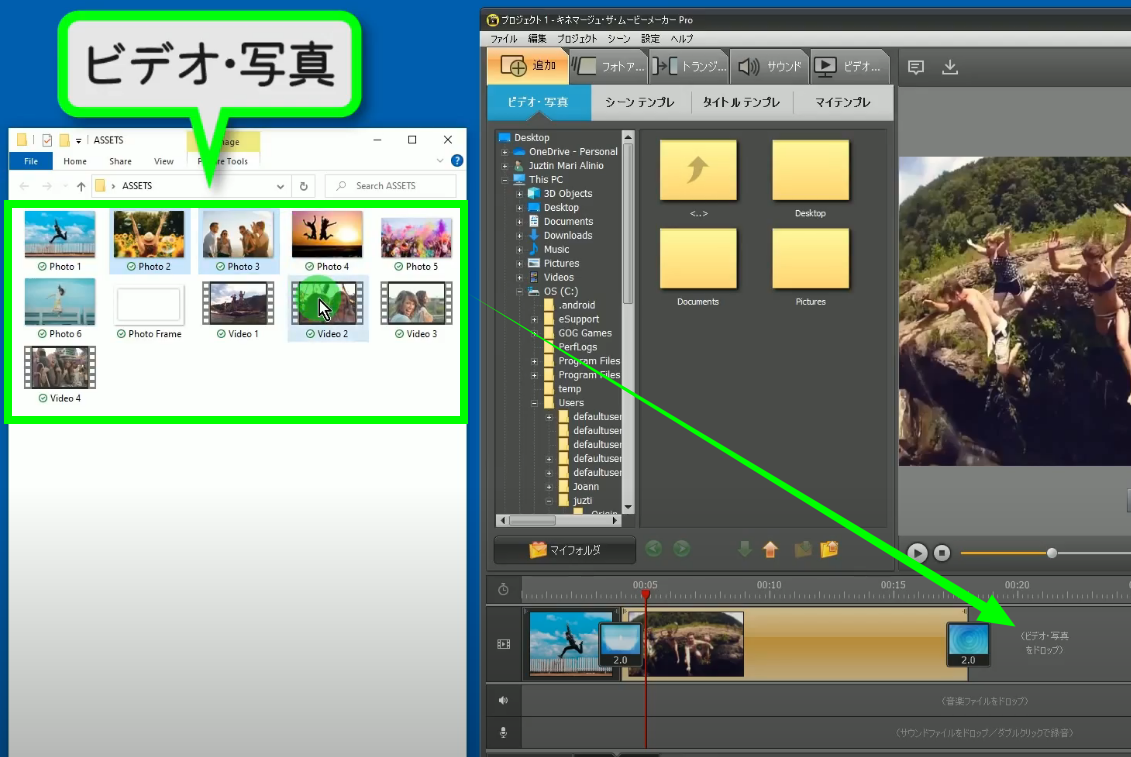Viewport: 1131px width, 757px height.
Task: Click the timeline stopwatch icon
Action: (x=503, y=589)
